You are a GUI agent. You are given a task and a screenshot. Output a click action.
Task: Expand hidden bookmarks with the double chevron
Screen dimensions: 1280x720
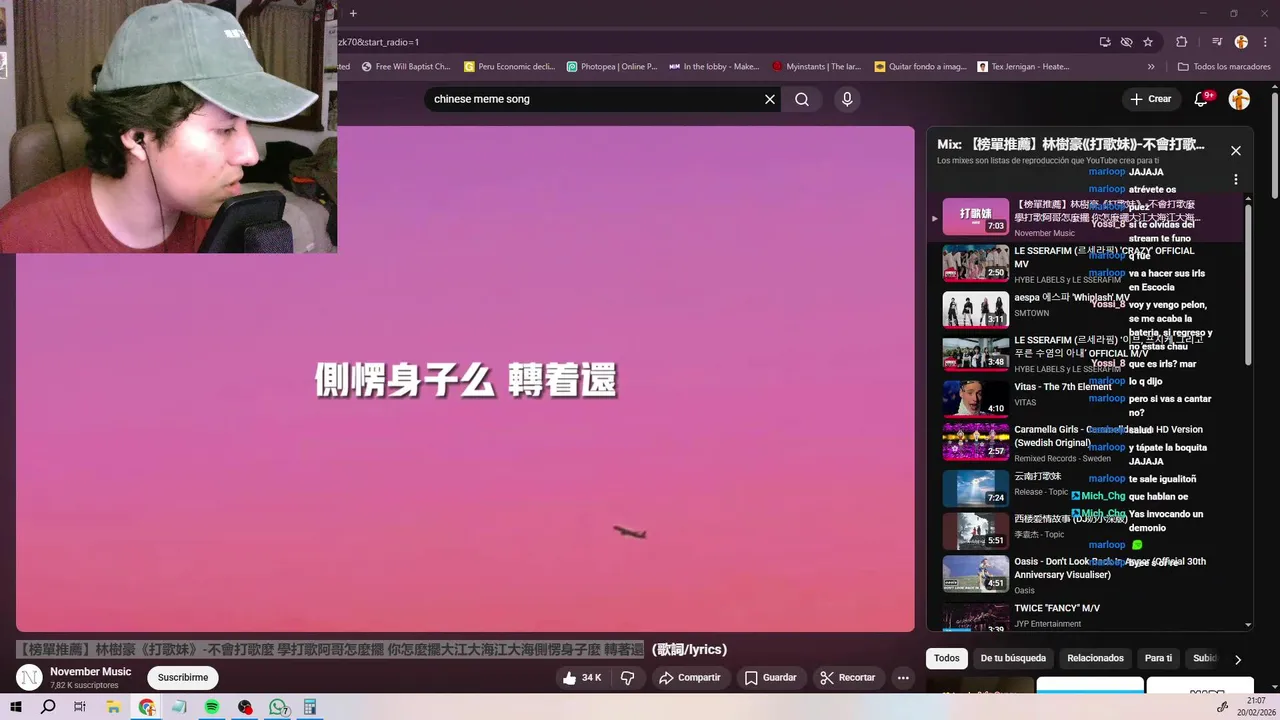[1151, 67]
